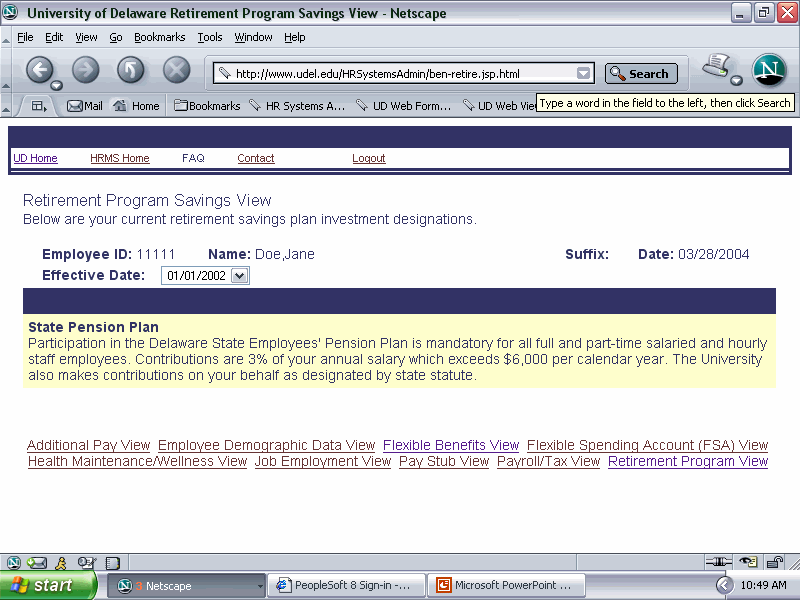Click the Stop loading button
This screenshot has width=800, height=600.
(x=177, y=70)
